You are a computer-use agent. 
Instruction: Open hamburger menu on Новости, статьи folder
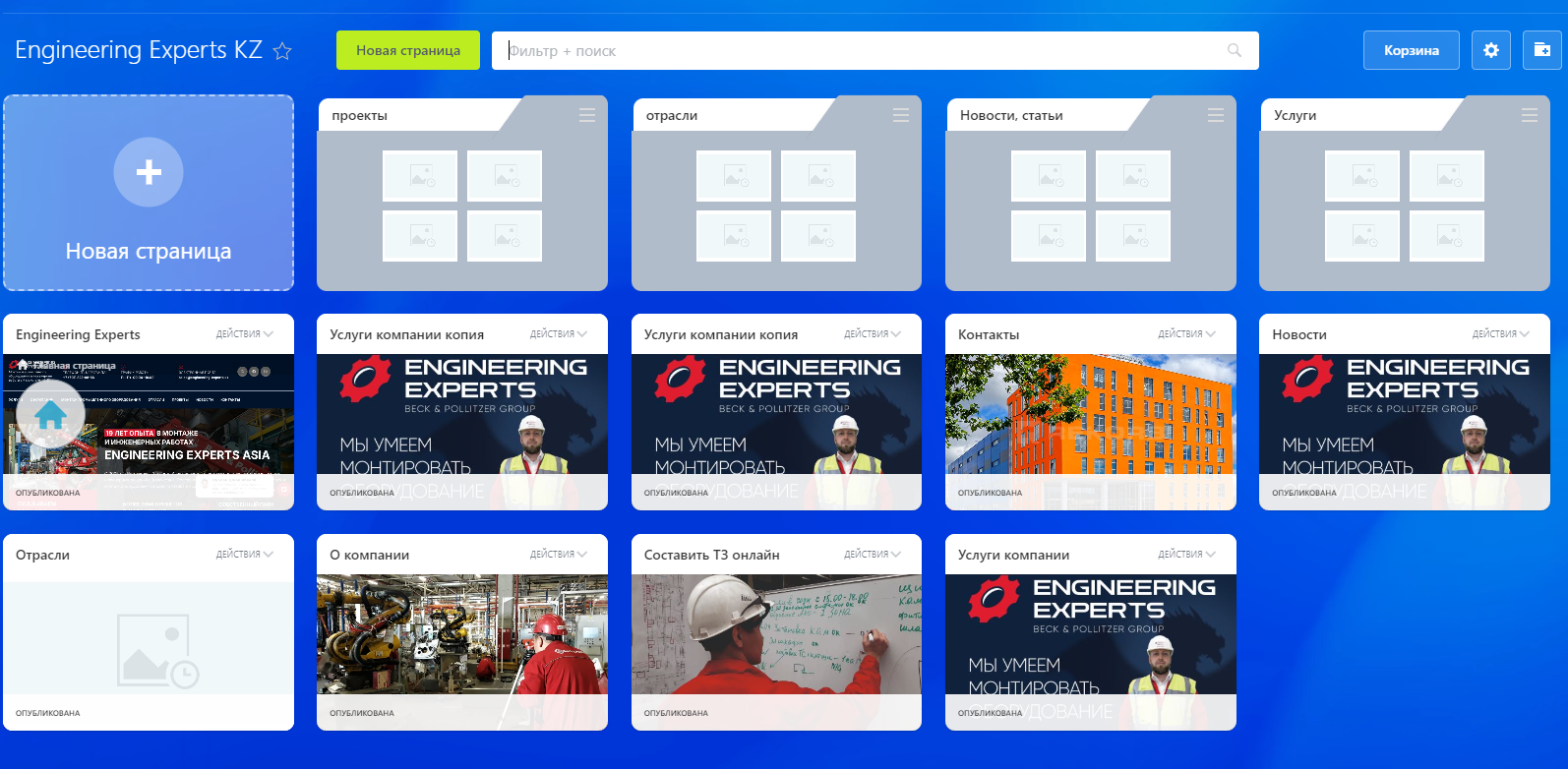1216,115
